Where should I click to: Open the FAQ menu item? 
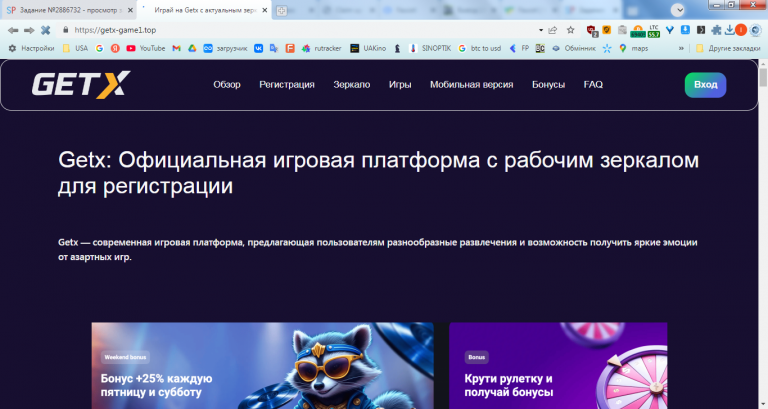pyautogui.click(x=593, y=85)
